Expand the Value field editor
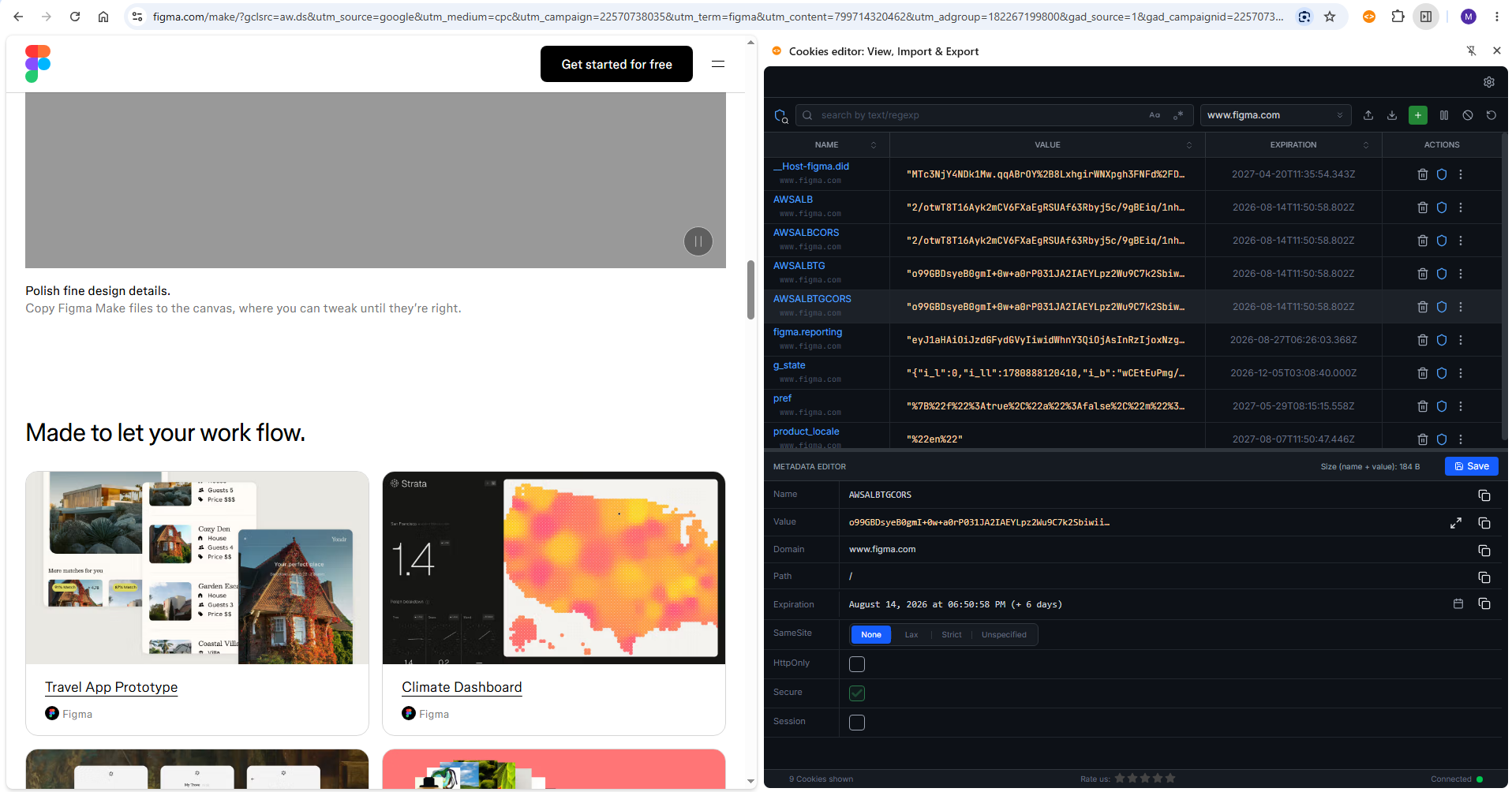This screenshot has width=1512, height=792. [1455, 523]
